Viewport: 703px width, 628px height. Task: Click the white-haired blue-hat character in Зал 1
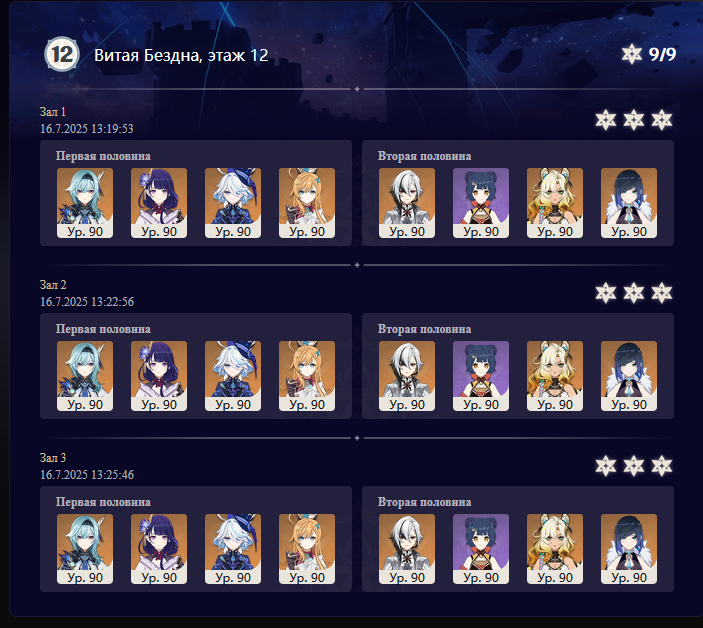233,203
